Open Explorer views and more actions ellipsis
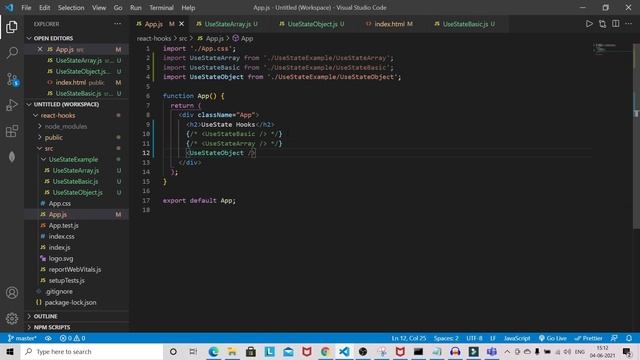Image resolution: width=640 pixels, height=360 pixels. pos(118,24)
